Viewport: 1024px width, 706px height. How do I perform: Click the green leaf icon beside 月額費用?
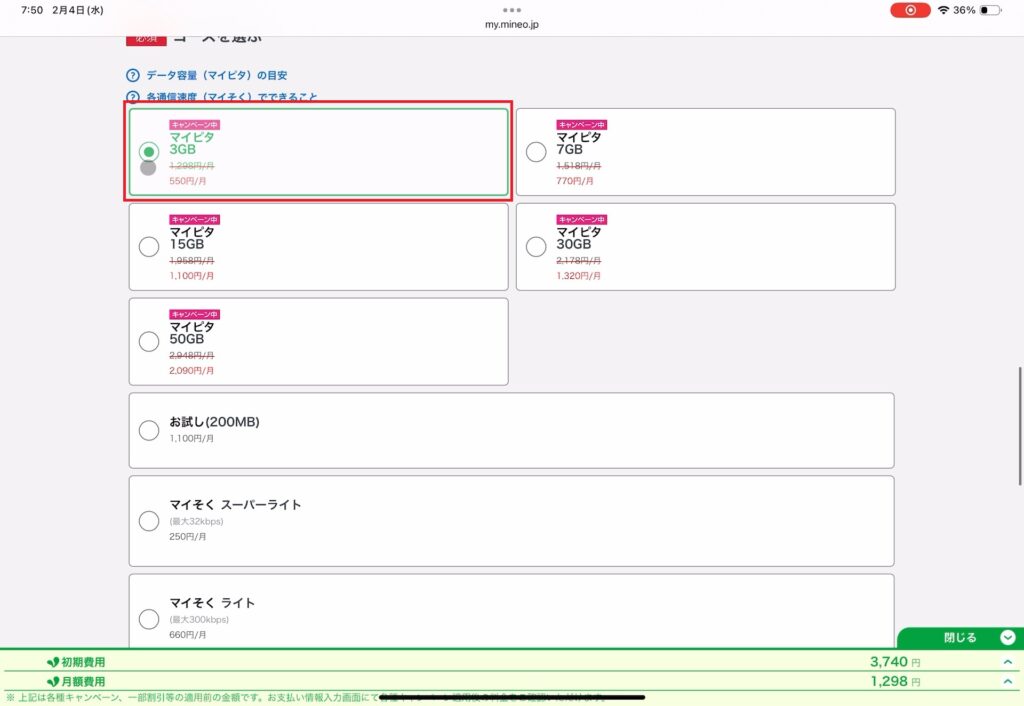[53, 681]
